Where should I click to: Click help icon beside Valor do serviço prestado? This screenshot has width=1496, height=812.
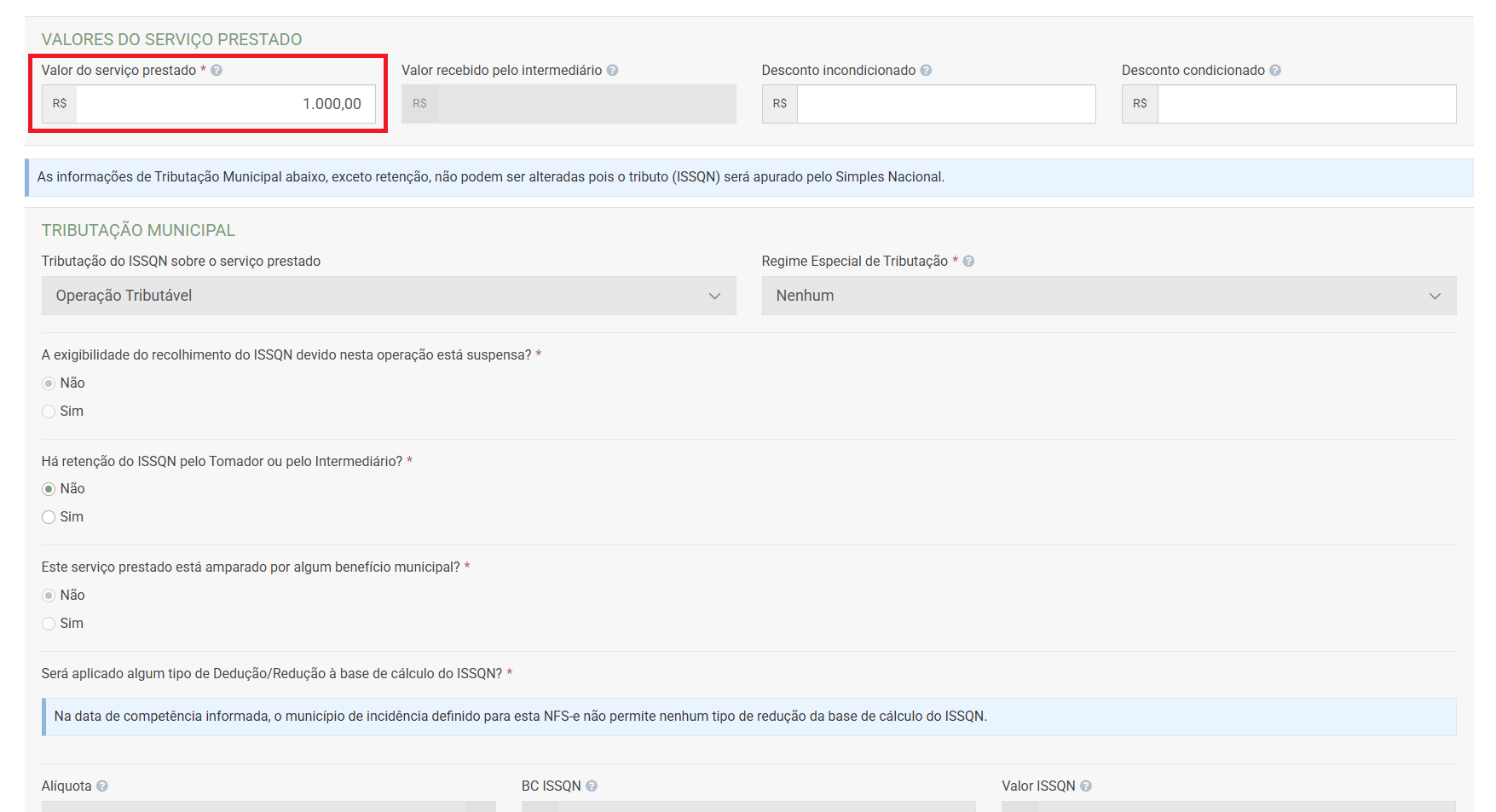217,71
